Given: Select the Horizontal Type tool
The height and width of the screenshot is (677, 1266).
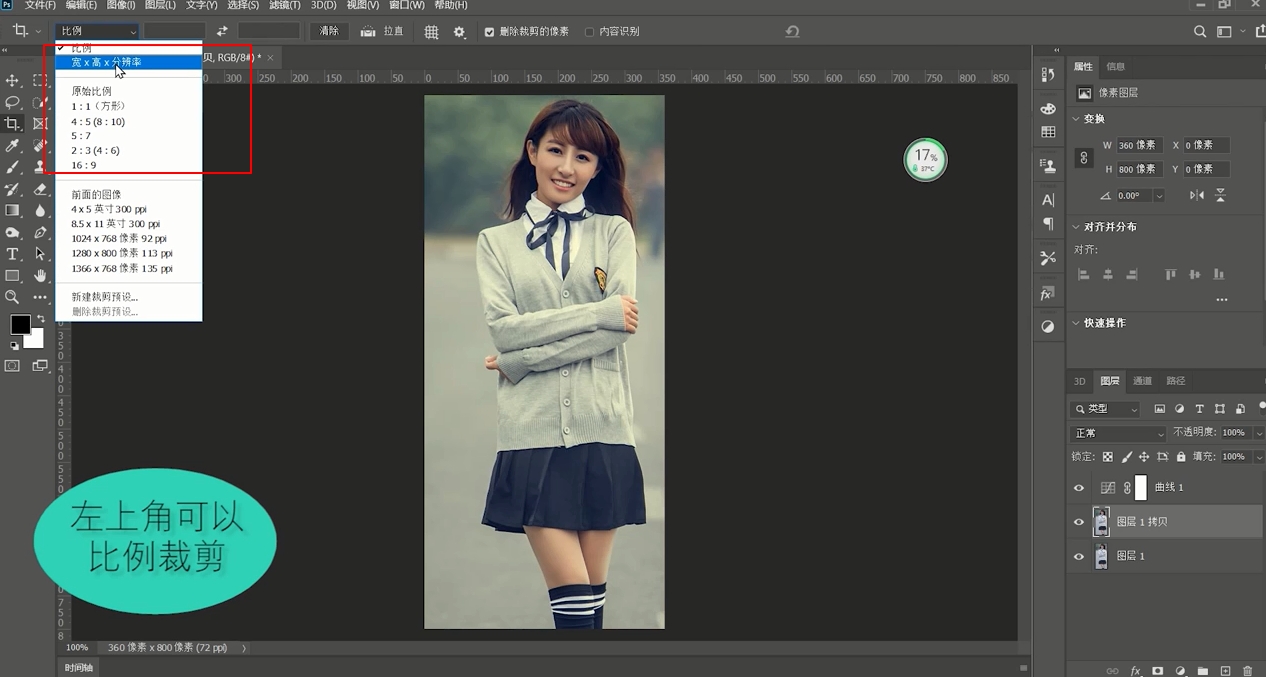Looking at the screenshot, I should coord(13,254).
